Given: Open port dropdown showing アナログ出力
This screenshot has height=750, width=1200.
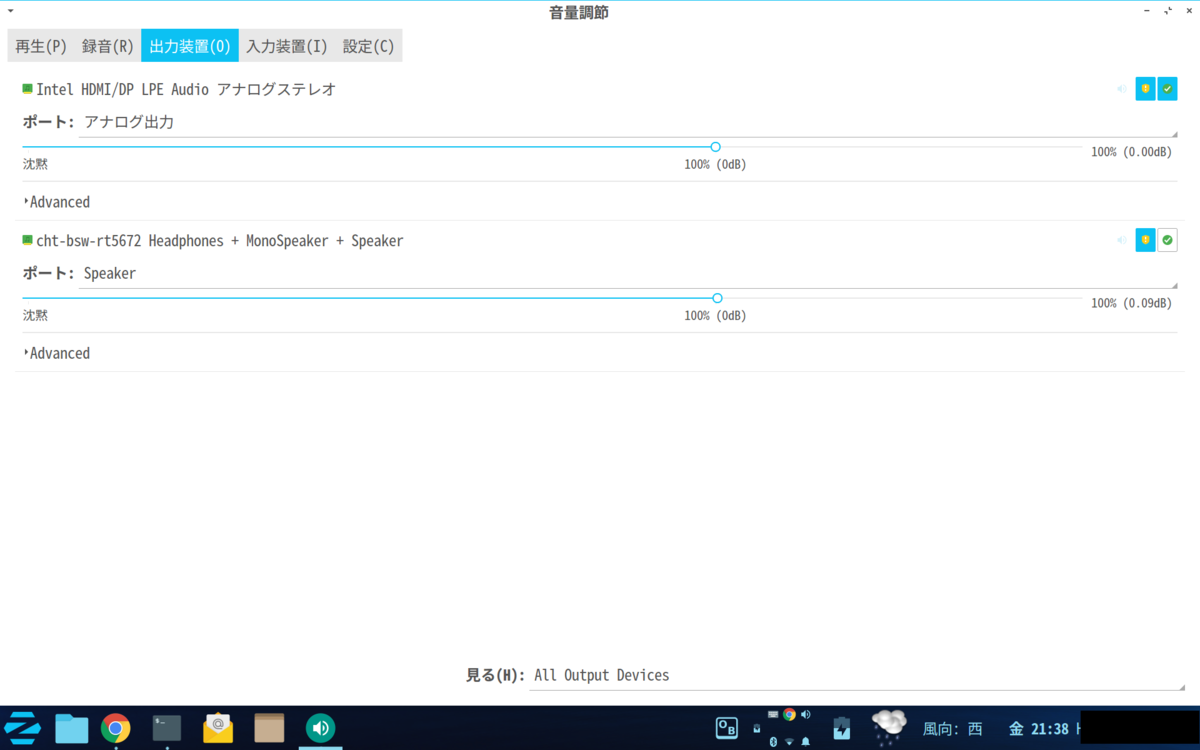Looking at the screenshot, I should pos(628,122).
